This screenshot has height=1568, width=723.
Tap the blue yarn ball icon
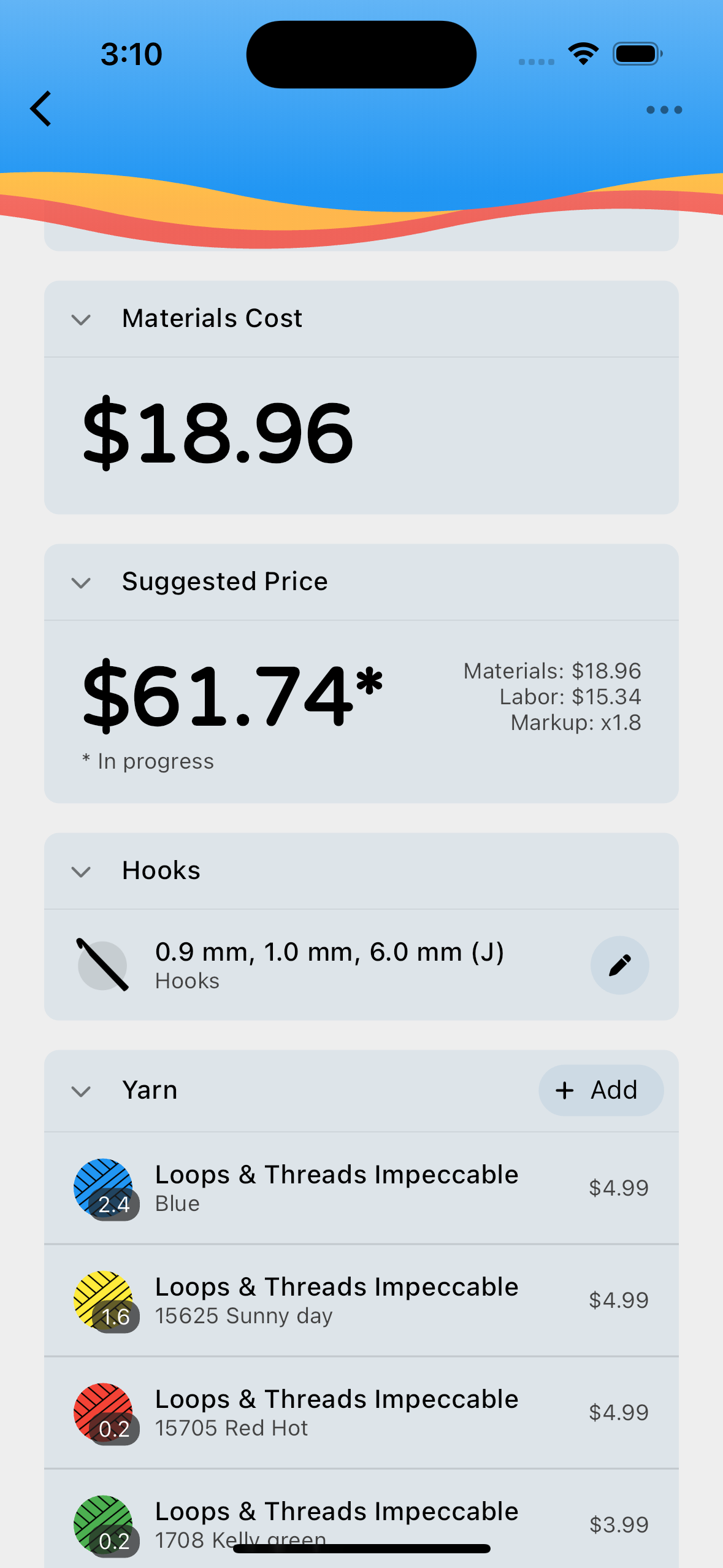point(104,1188)
